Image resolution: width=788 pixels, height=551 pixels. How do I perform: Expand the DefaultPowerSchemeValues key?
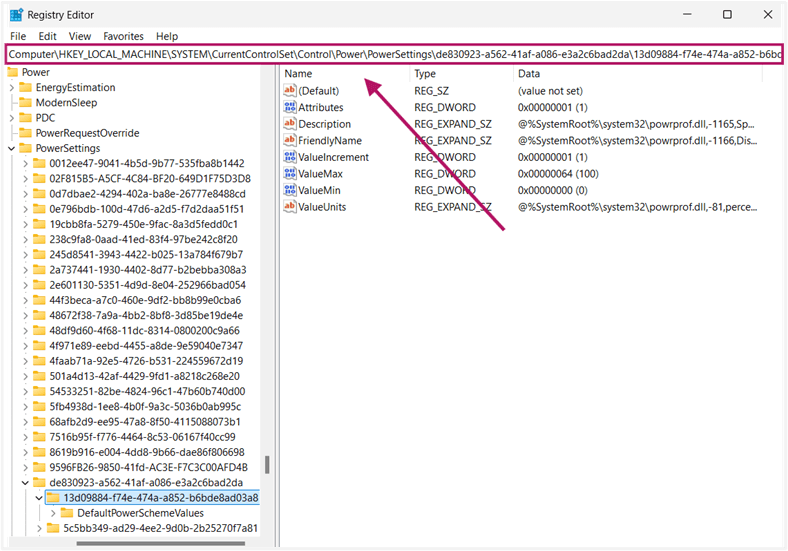tap(53, 513)
